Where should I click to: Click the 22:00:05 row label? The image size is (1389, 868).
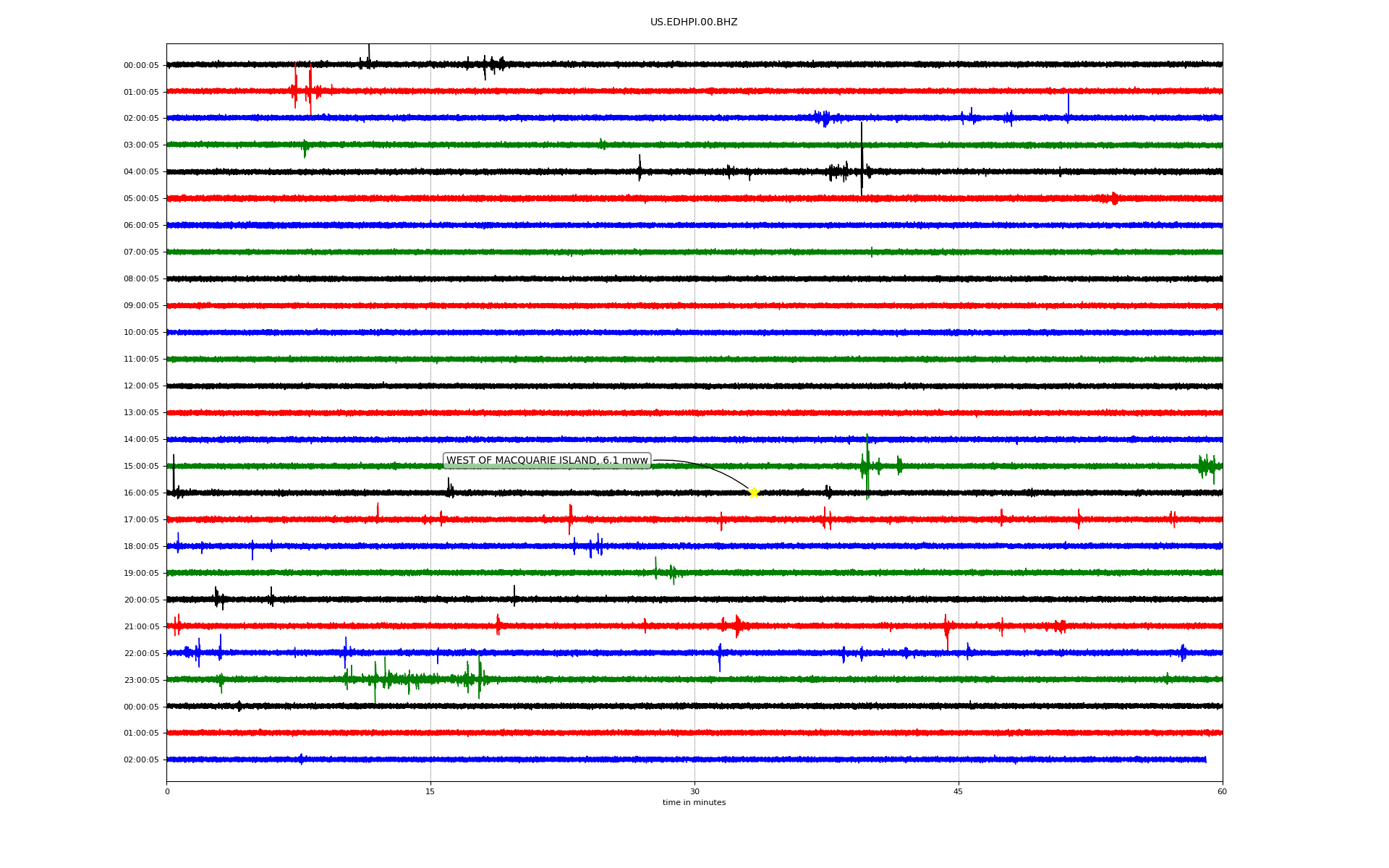pos(141,654)
